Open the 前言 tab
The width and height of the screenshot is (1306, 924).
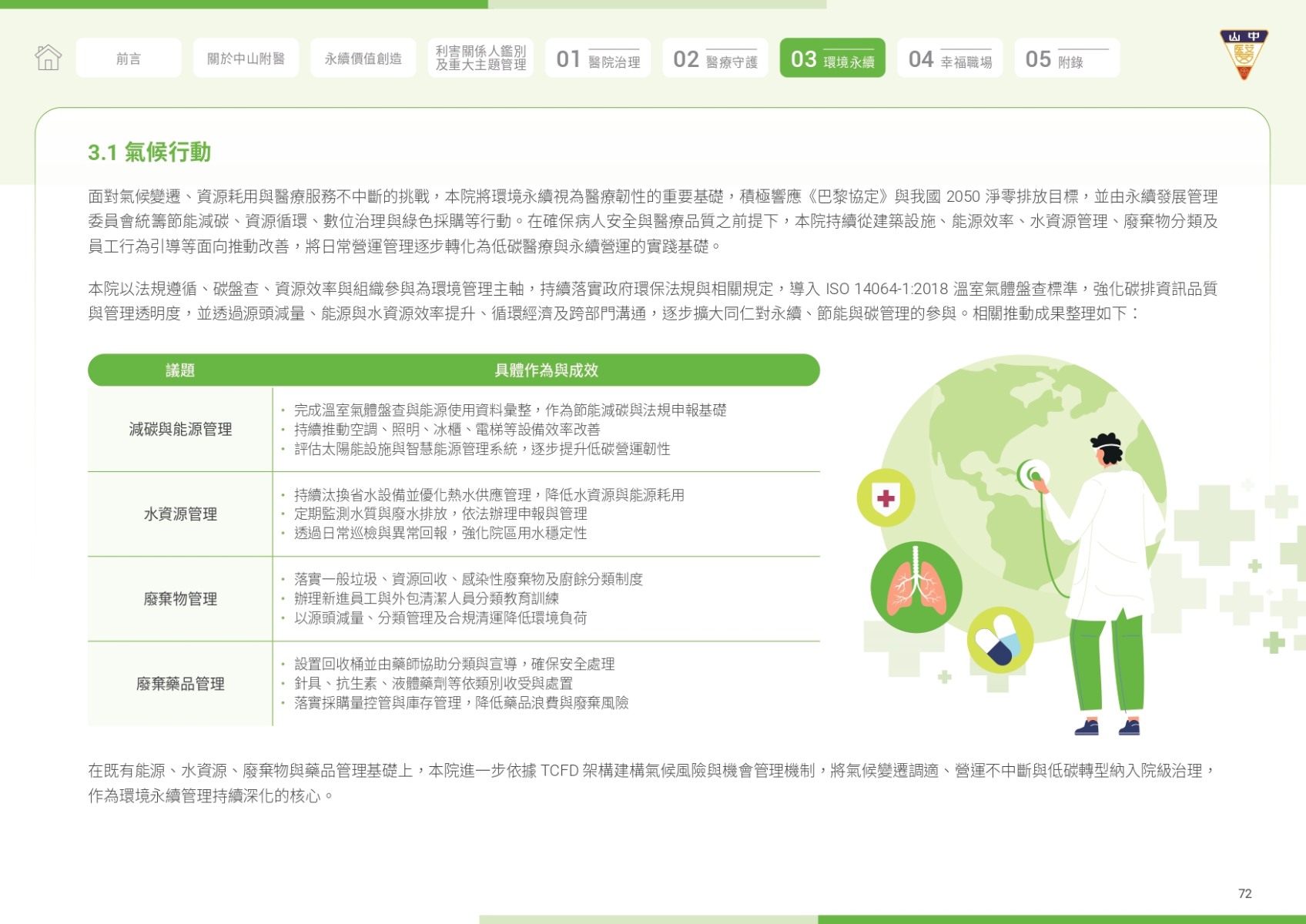click(129, 58)
